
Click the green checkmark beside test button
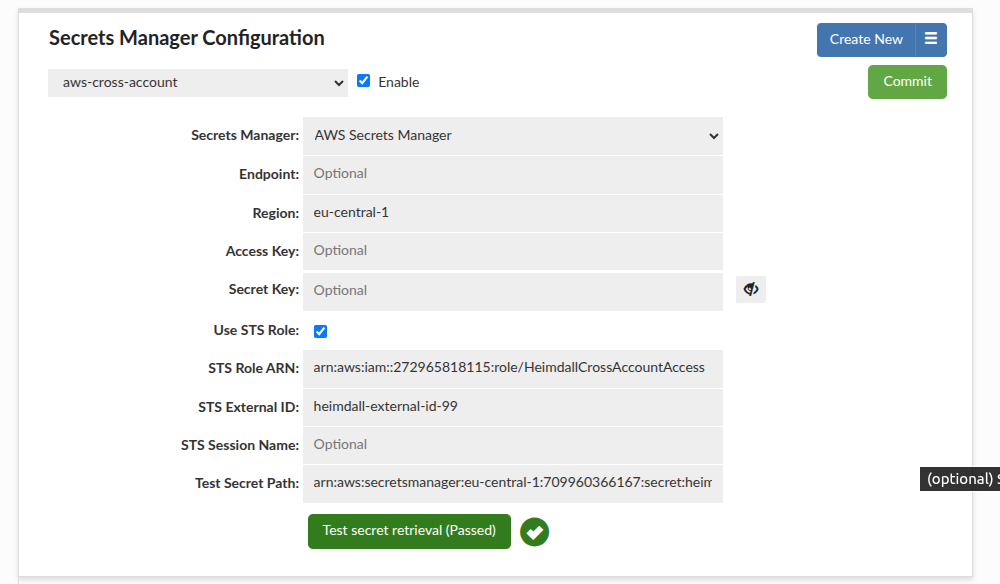(534, 531)
